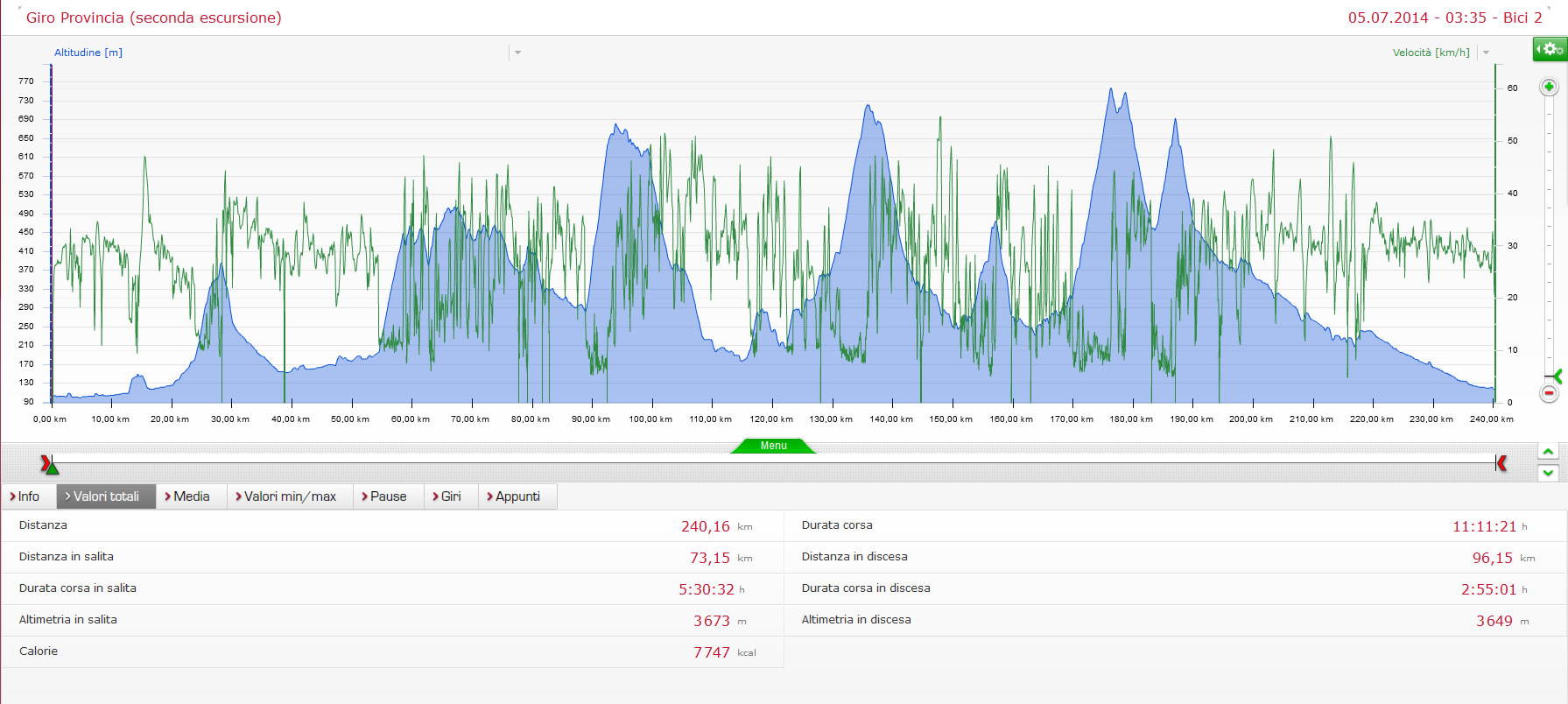
Task: Click the title Giro Provincia (seconda escursione)
Action: tap(154, 18)
